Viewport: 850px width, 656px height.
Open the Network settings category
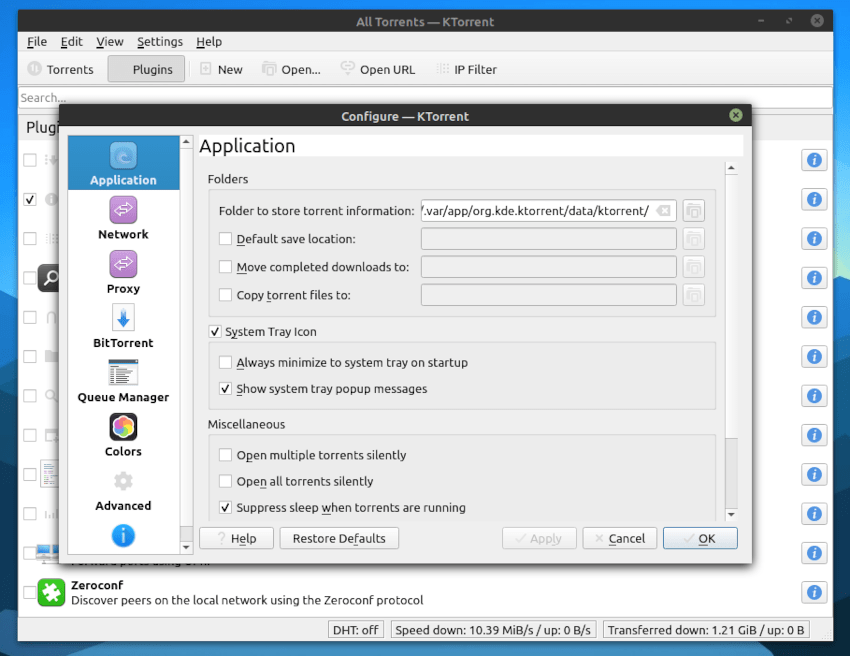(x=123, y=219)
